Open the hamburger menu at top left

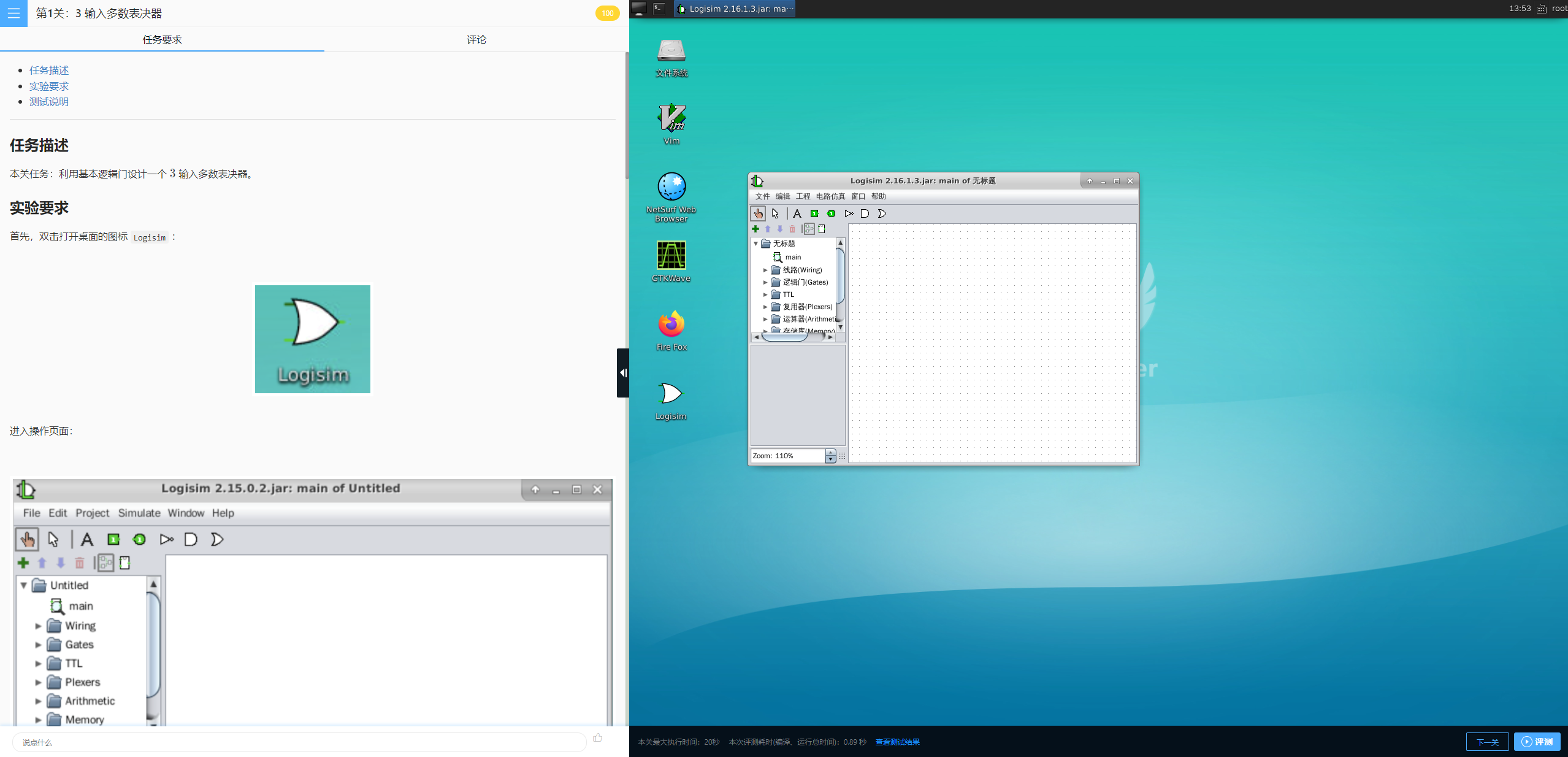coord(13,13)
